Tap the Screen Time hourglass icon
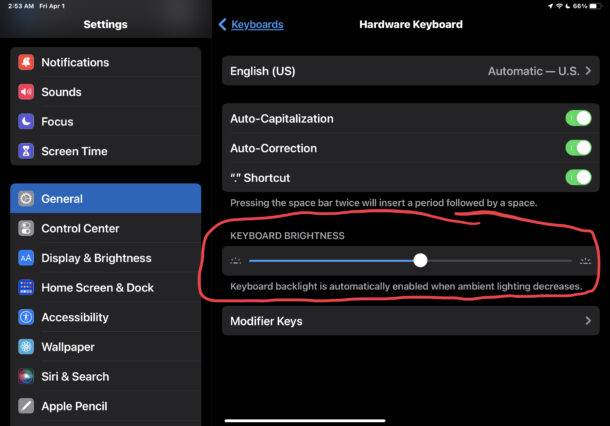610x426 pixels. [26, 152]
